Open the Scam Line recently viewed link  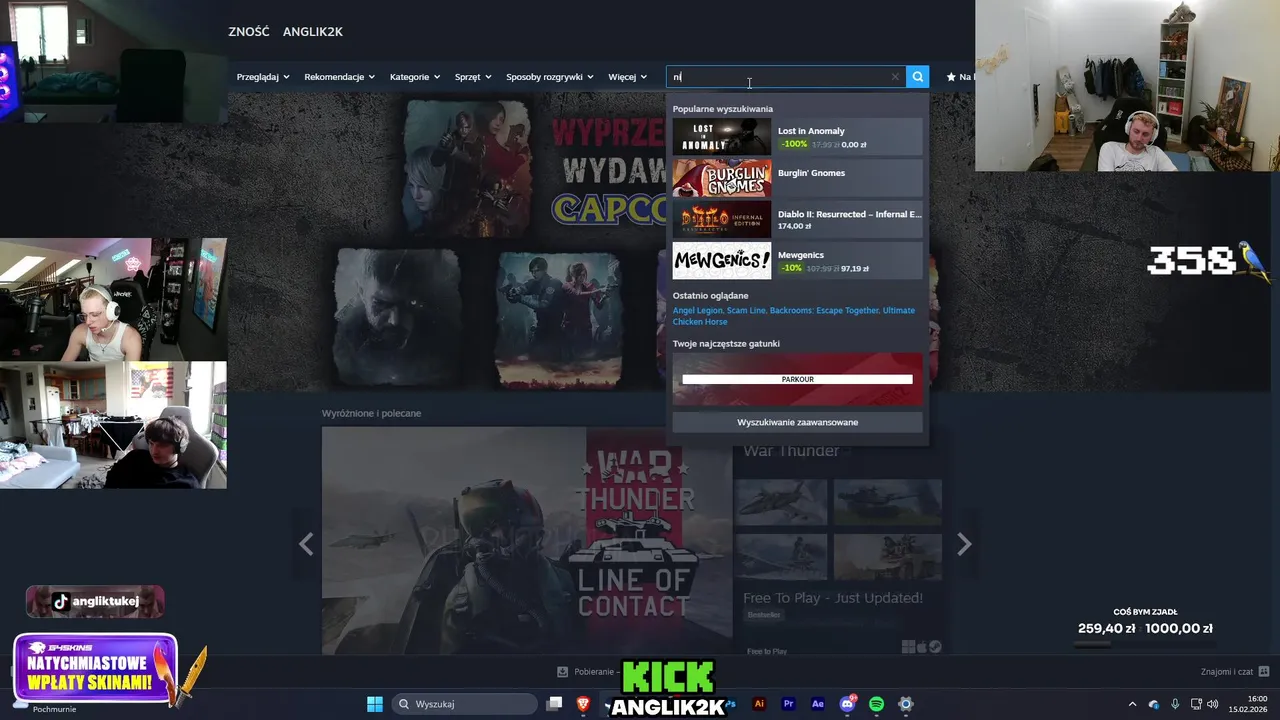pyautogui.click(x=748, y=310)
